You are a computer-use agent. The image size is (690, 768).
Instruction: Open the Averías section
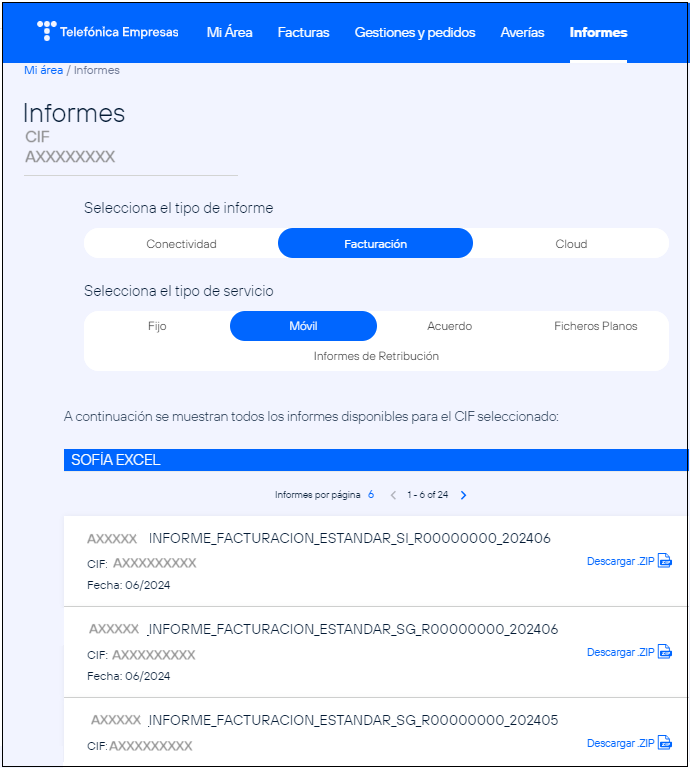(x=522, y=32)
